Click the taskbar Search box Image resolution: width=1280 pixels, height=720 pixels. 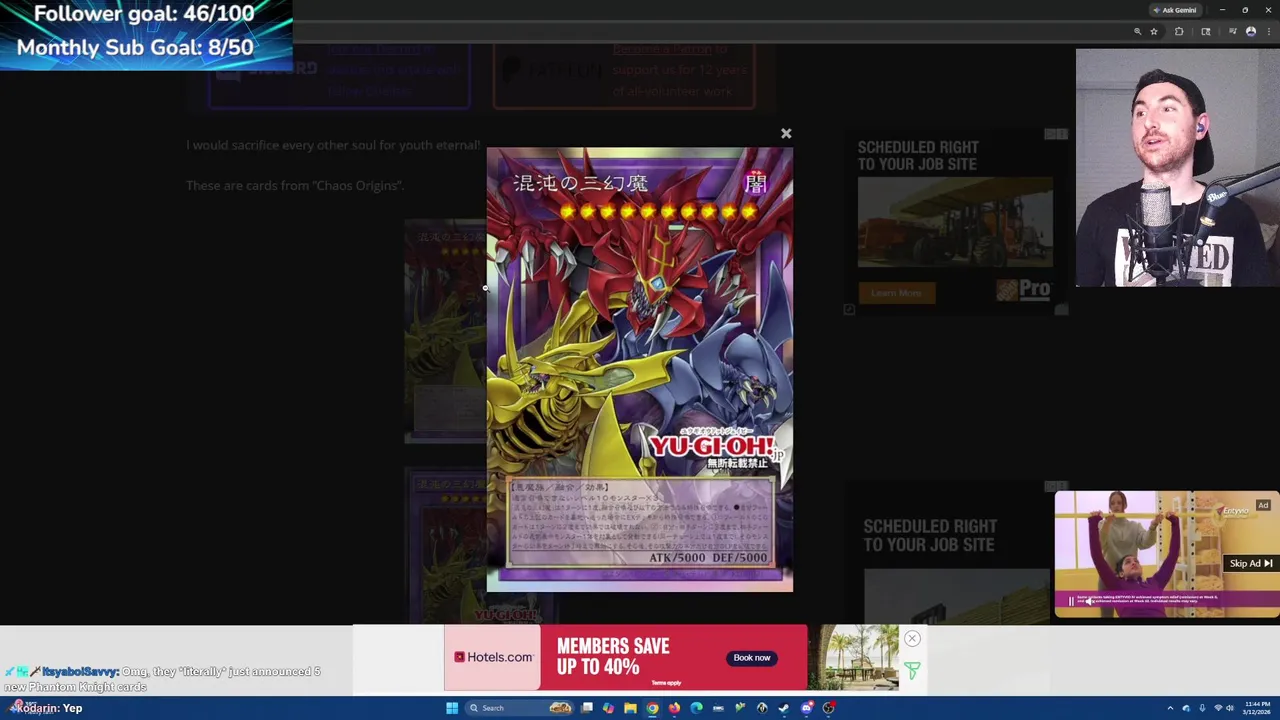coord(520,708)
